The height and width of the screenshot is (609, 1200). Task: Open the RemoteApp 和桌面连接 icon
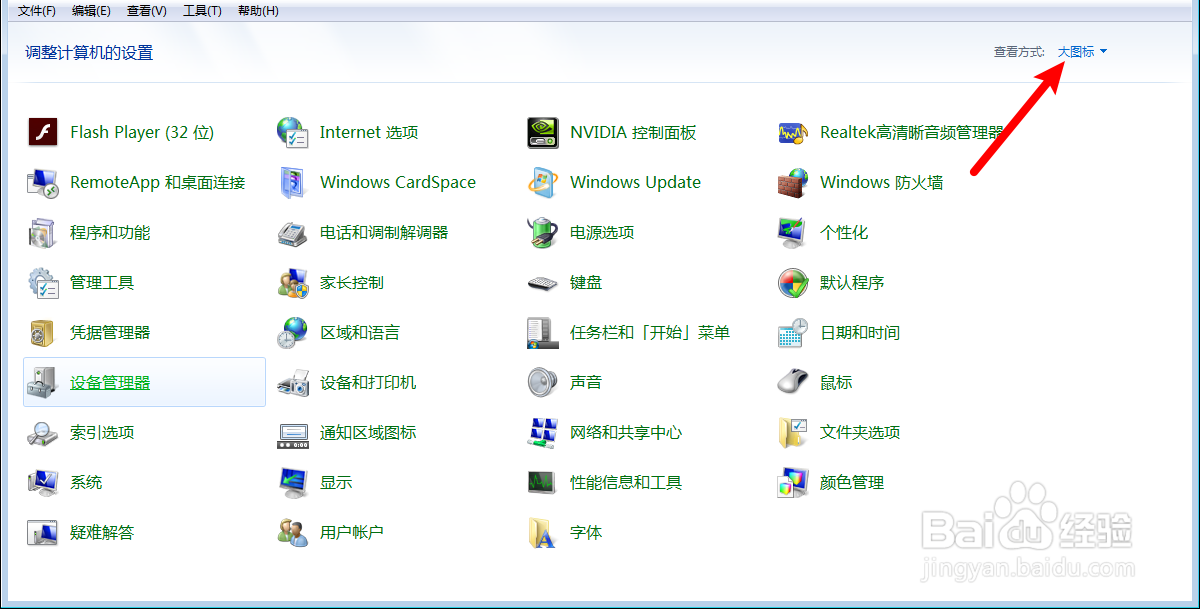tap(43, 182)
